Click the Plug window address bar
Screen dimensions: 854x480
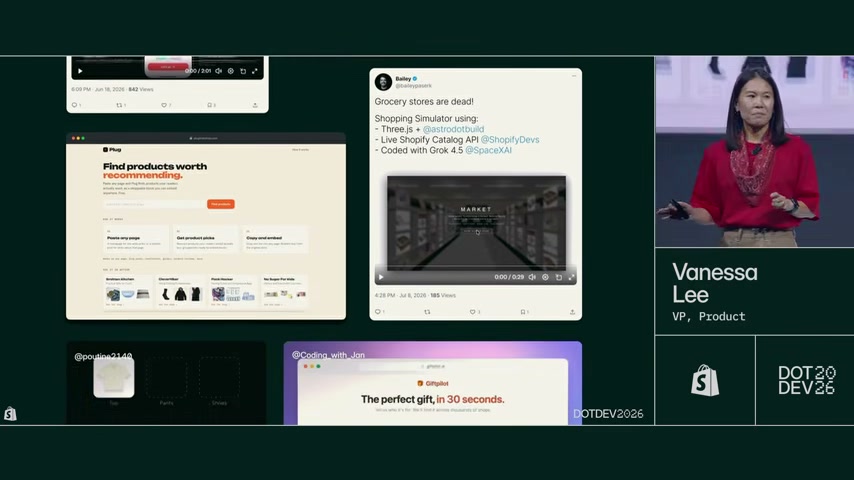pyautogui.click(x=204, y=138)
